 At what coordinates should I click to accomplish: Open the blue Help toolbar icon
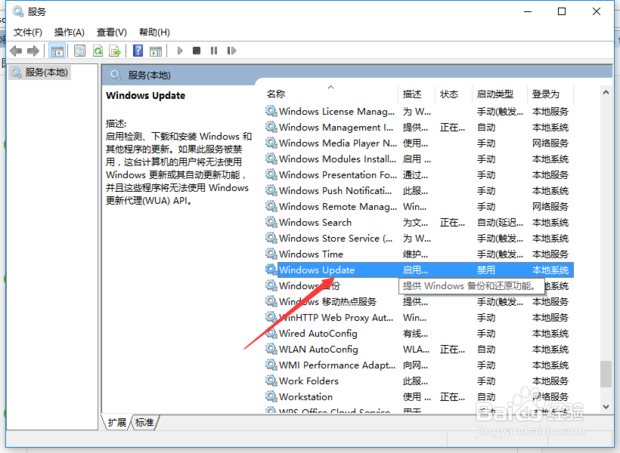click(138, 51)
